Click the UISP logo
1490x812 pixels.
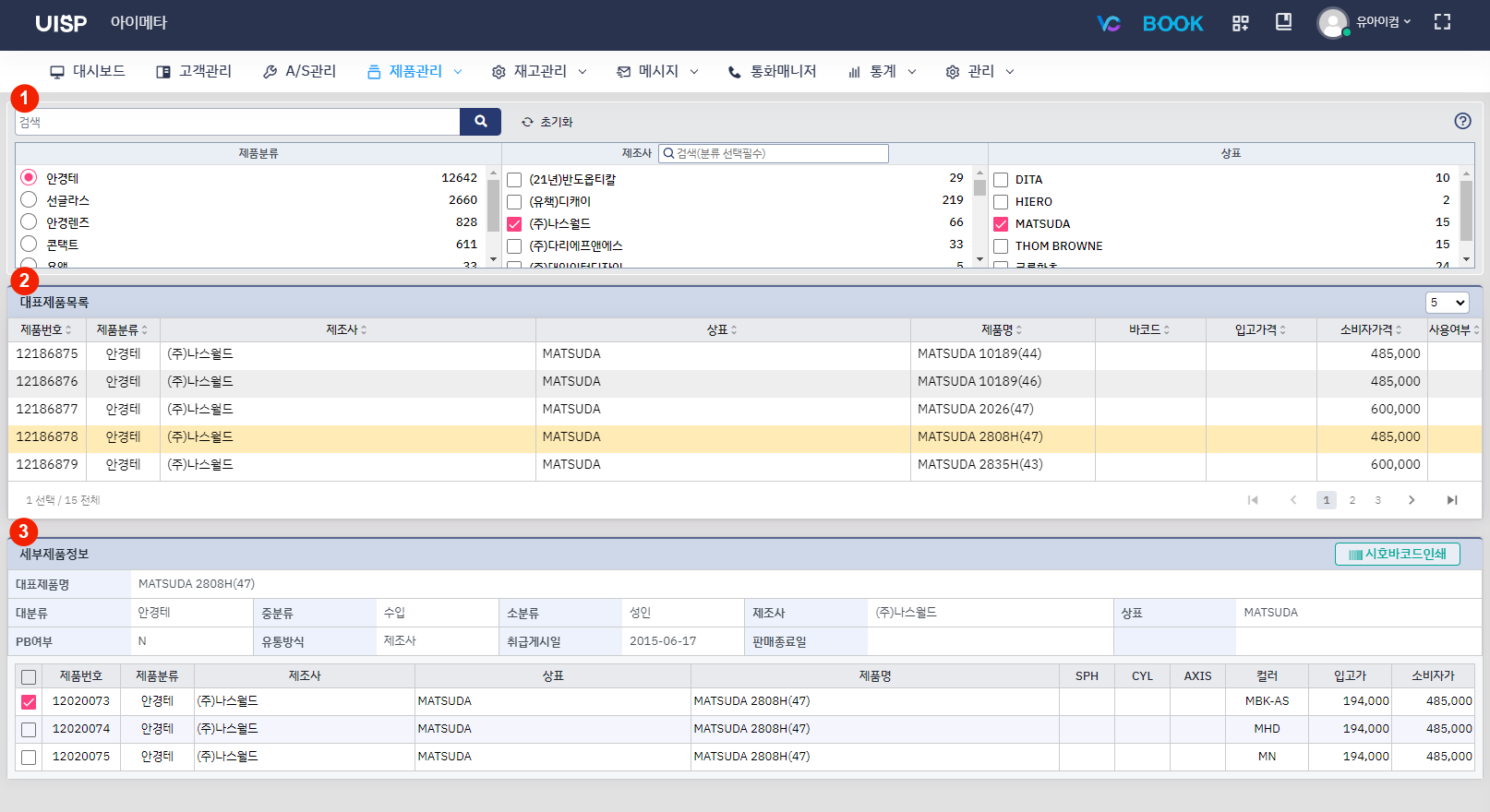click(x=61, y=24)
